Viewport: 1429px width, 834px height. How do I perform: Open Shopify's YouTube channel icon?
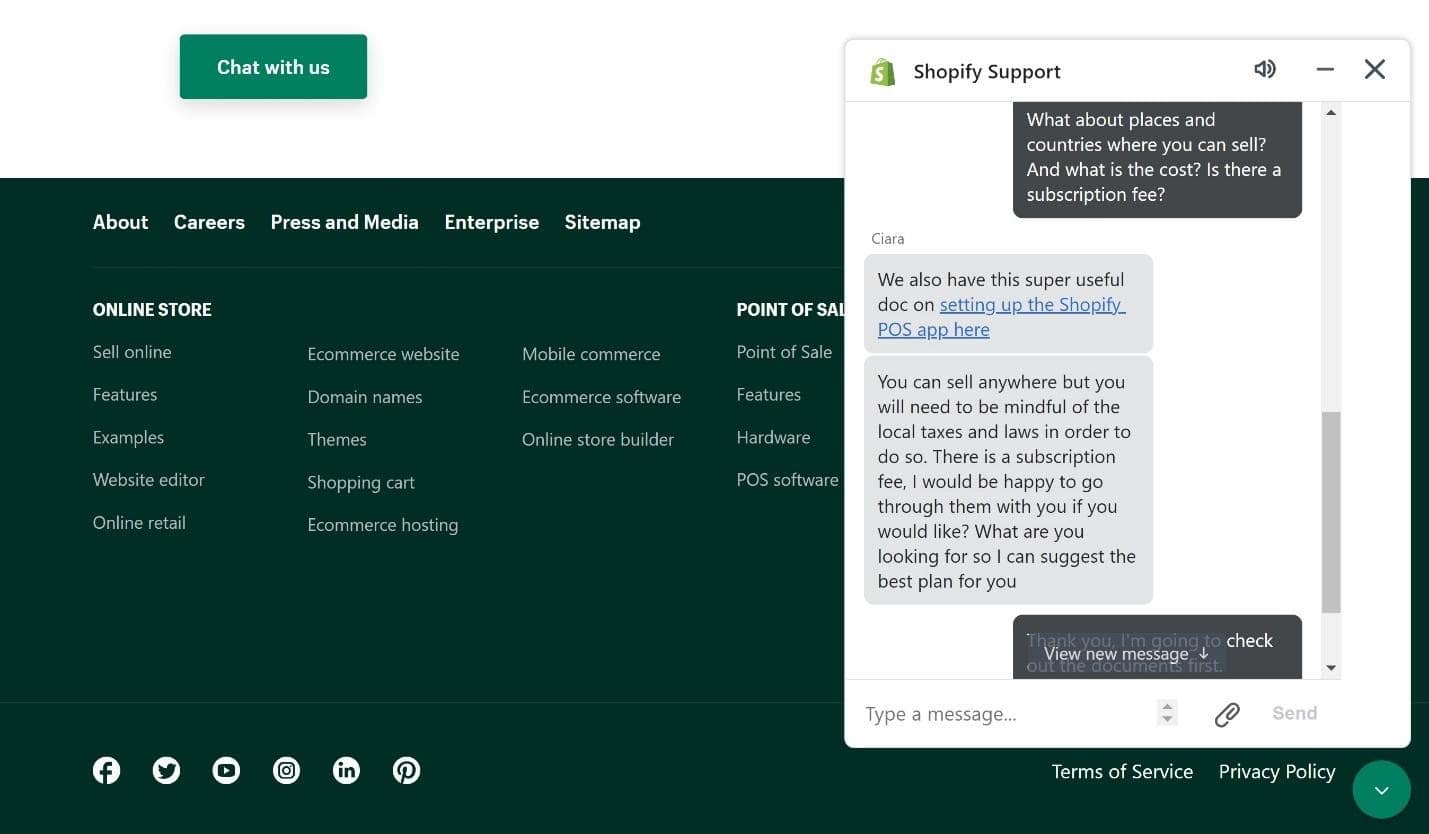click(x=226, y=770)
